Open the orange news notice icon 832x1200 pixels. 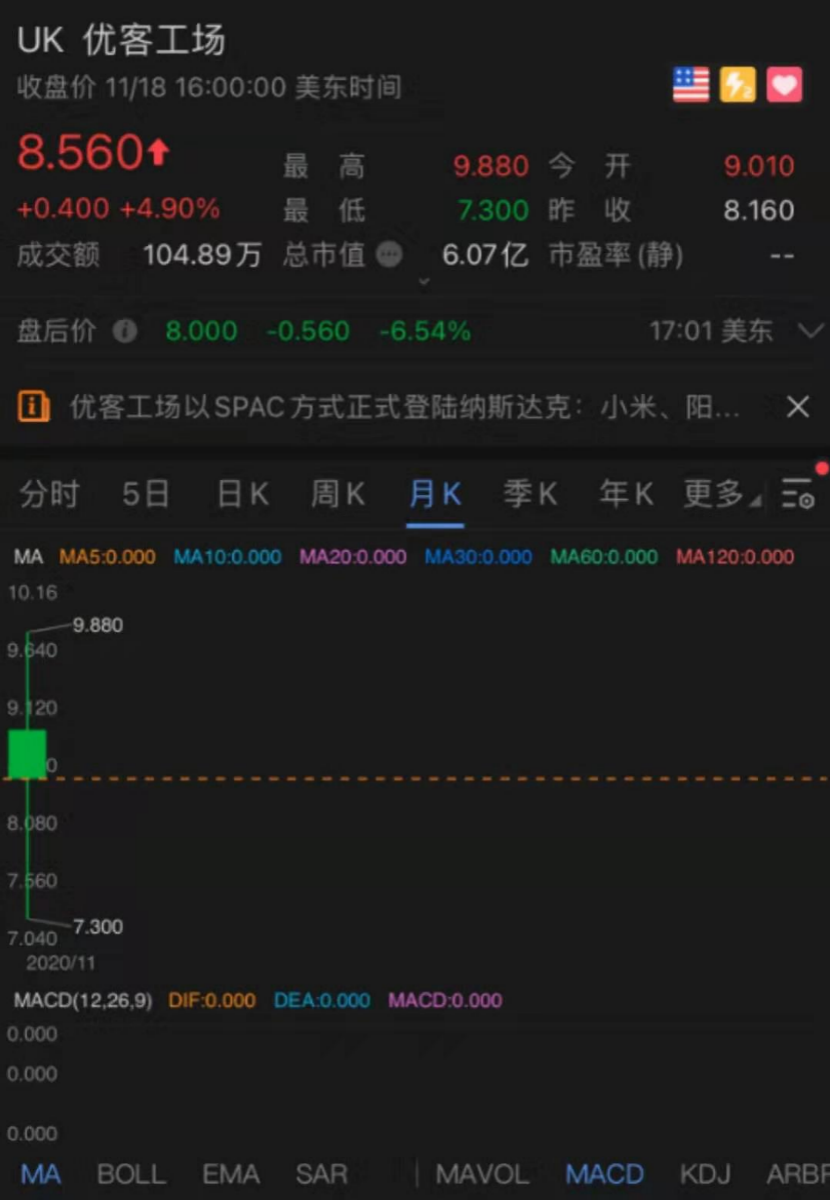[34, 406]
